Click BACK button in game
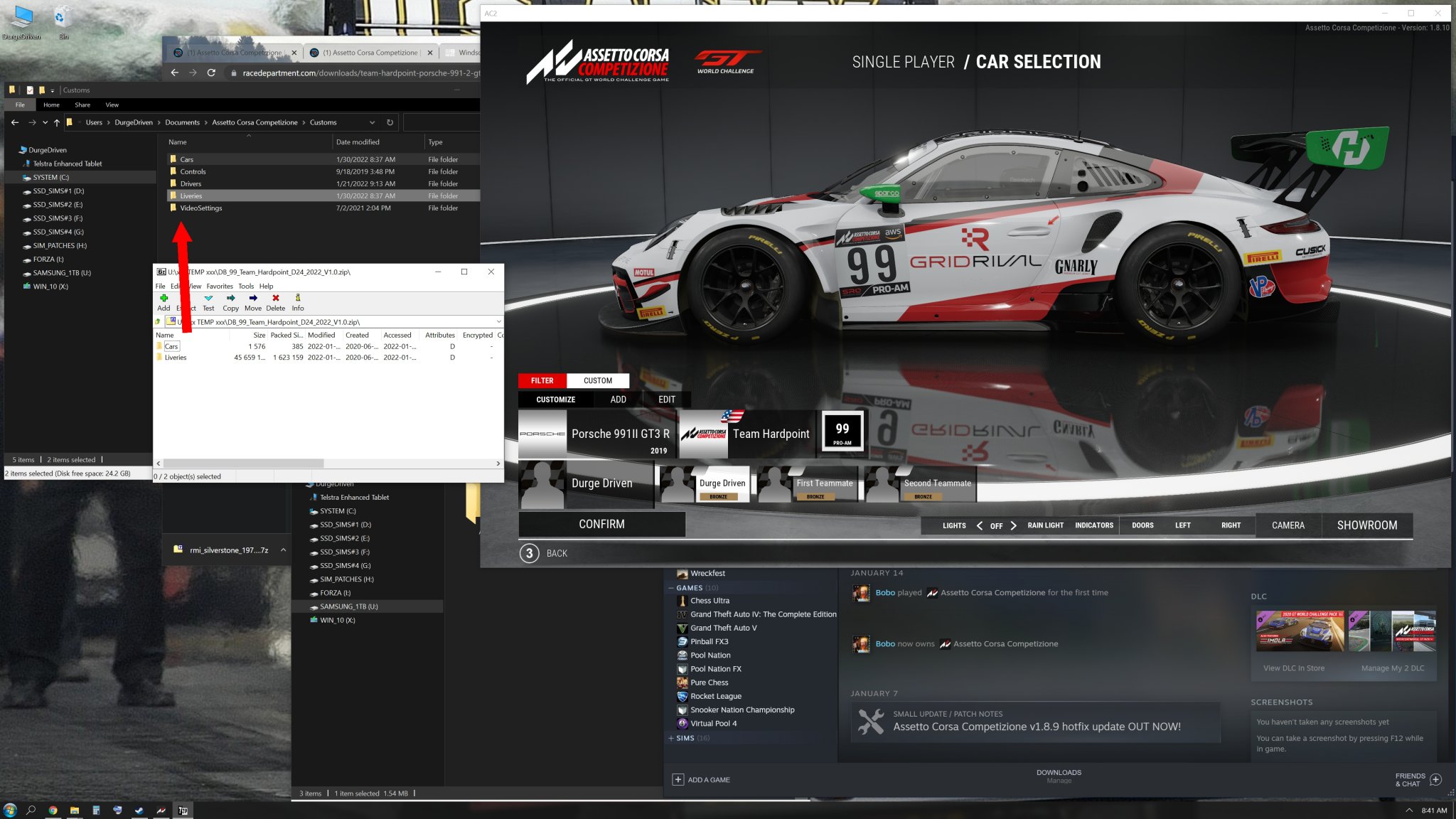The width and height of the screenshot is (1456, 819). 544,553
